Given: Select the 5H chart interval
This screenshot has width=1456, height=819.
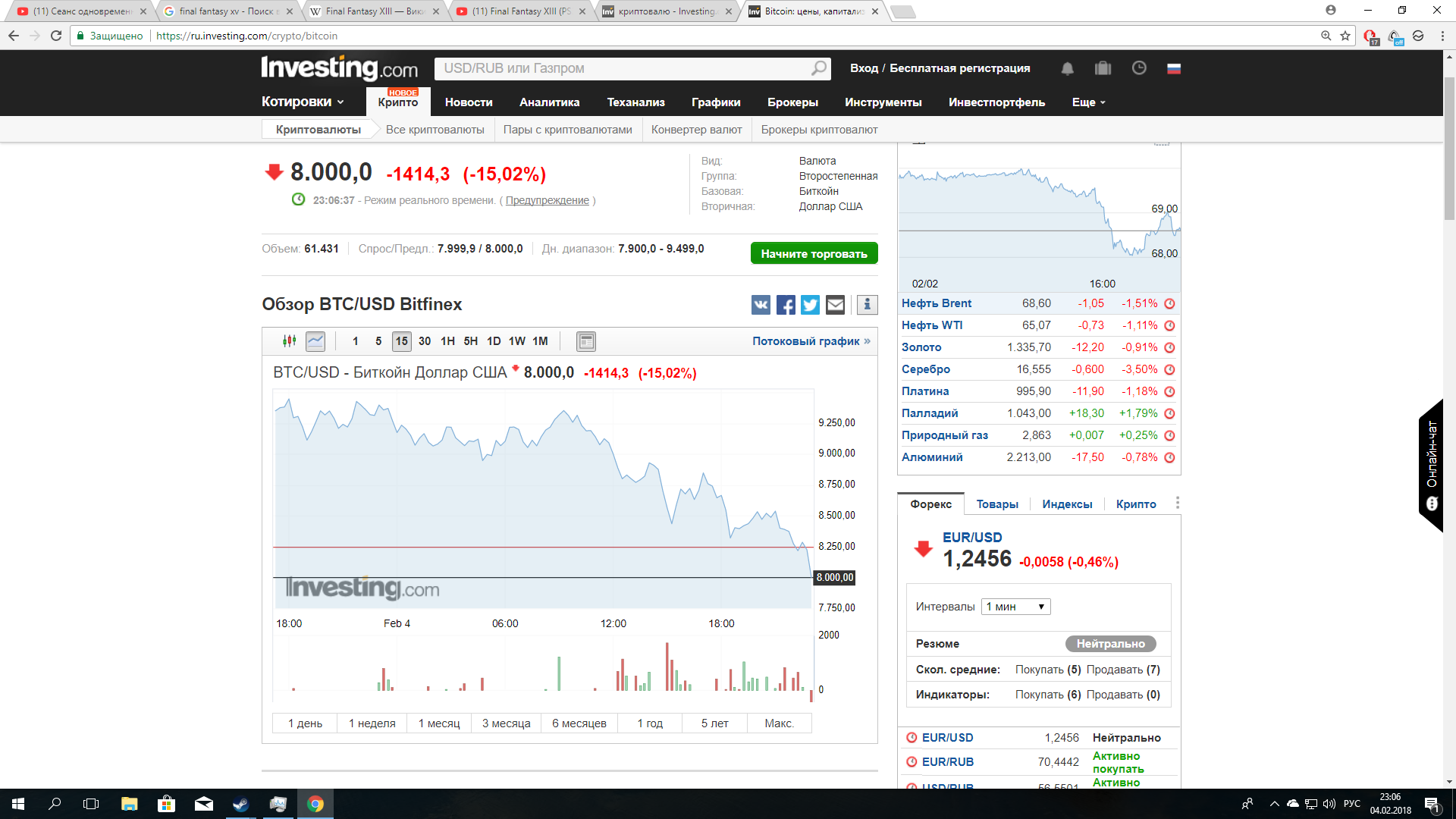Looking at the screenshot, I should coord(471,341).
